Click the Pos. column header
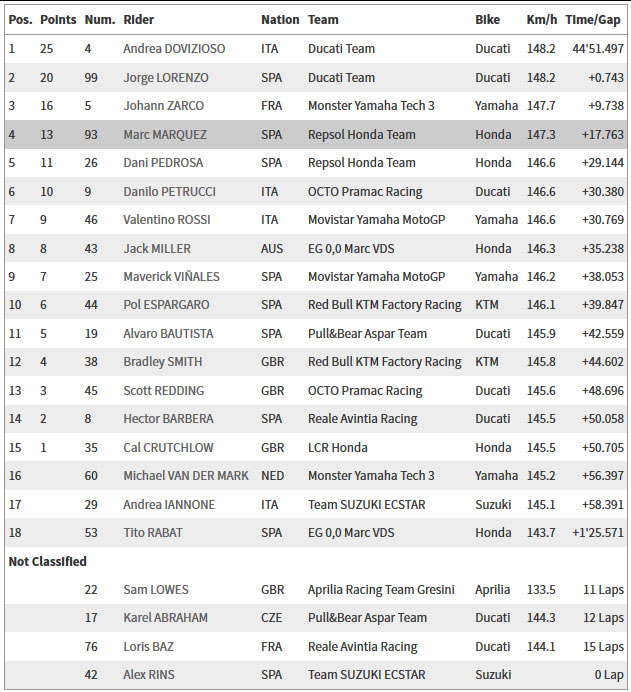The image size is (631, 692). click(20, 20)
